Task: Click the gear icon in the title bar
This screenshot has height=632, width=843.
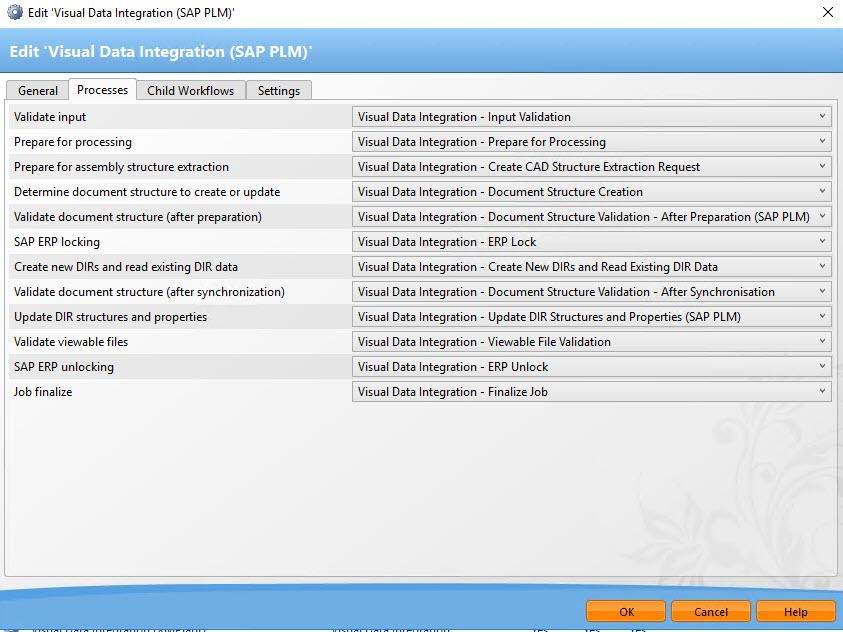Action: point(15,12)
